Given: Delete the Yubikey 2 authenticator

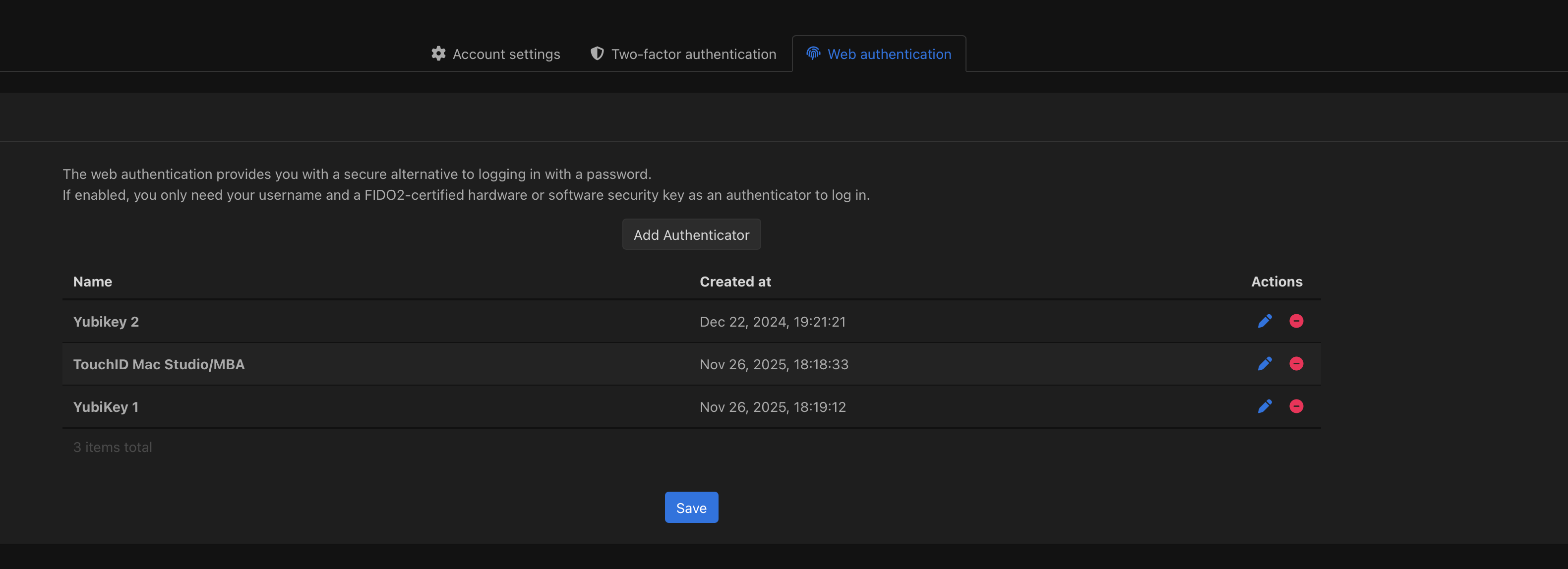Looking at the screenshot, I should click(1296, 321).
